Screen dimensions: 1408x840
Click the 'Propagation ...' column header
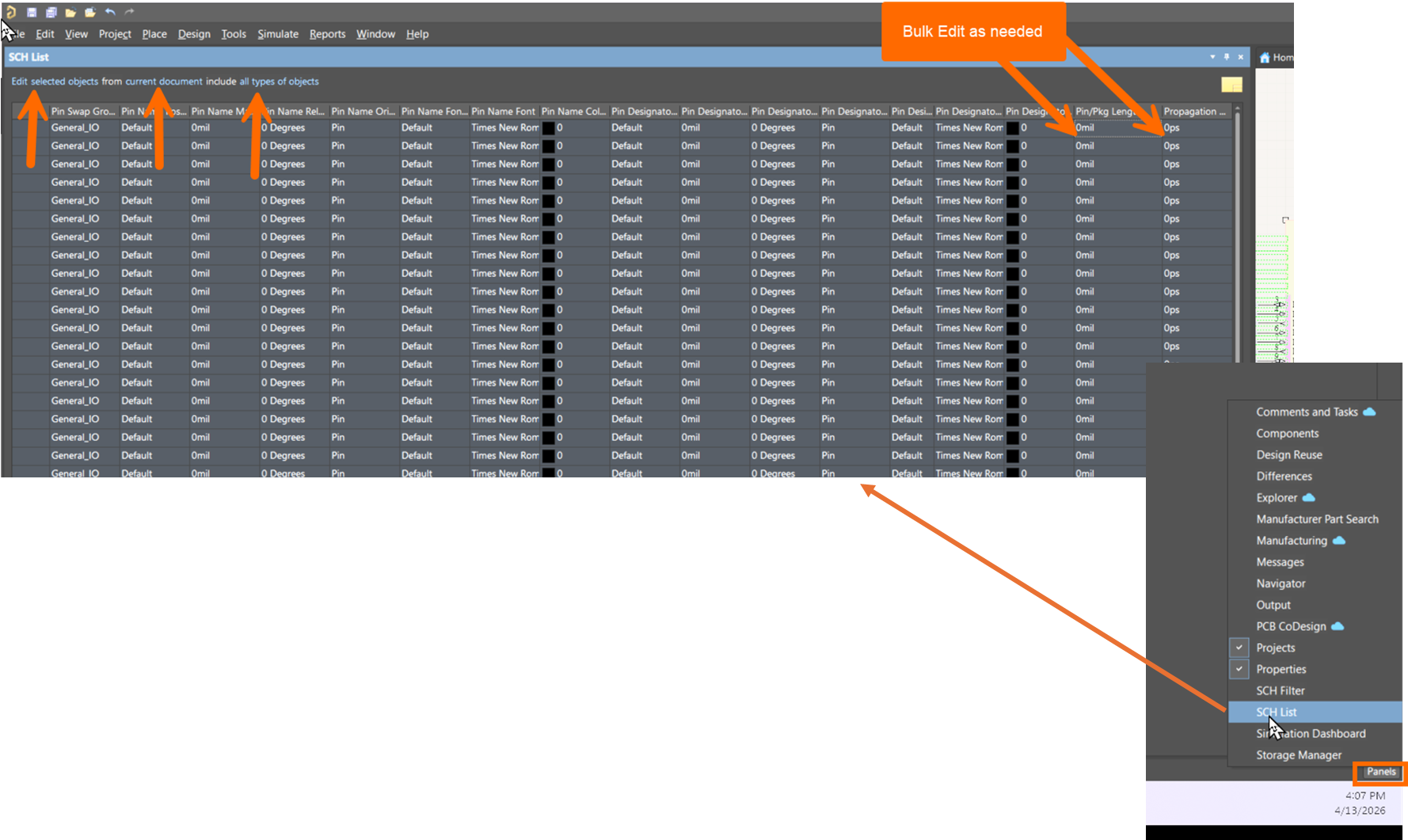(1196, 112)
